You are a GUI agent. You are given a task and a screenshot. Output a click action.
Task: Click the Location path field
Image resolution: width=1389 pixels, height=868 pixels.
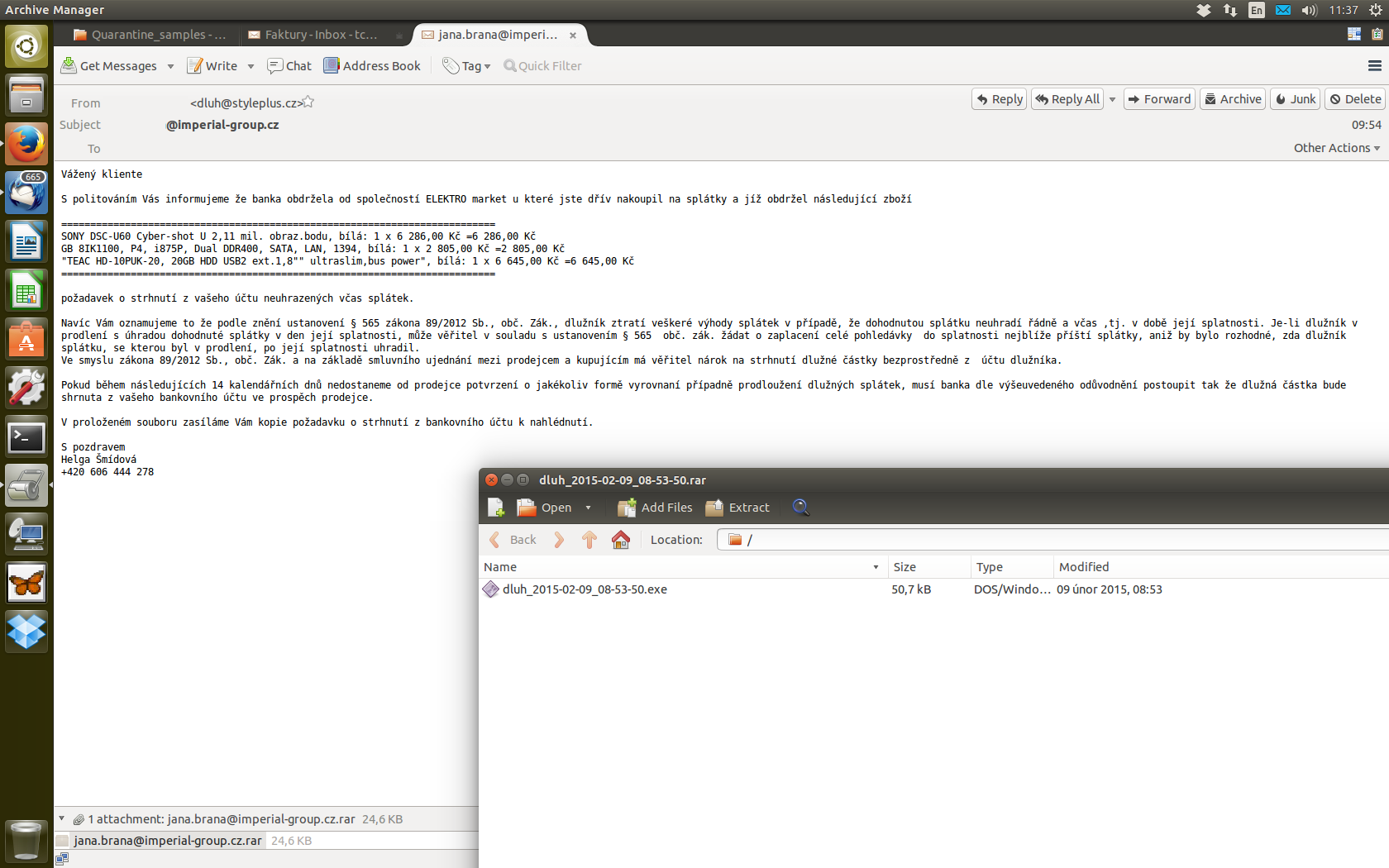pyautogui.click(x=1052, y=540)
